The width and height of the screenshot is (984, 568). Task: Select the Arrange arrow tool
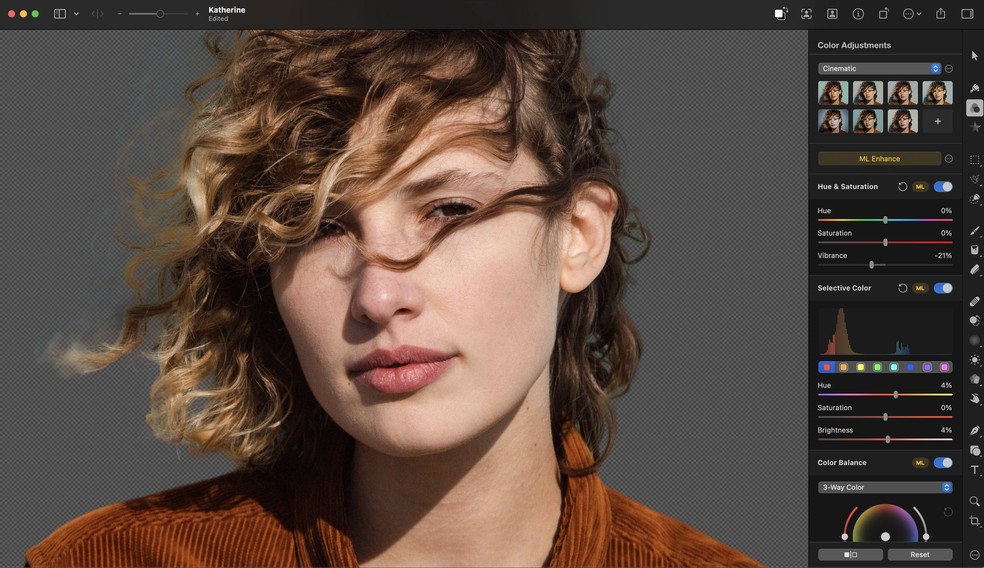(x=975, y=56)
